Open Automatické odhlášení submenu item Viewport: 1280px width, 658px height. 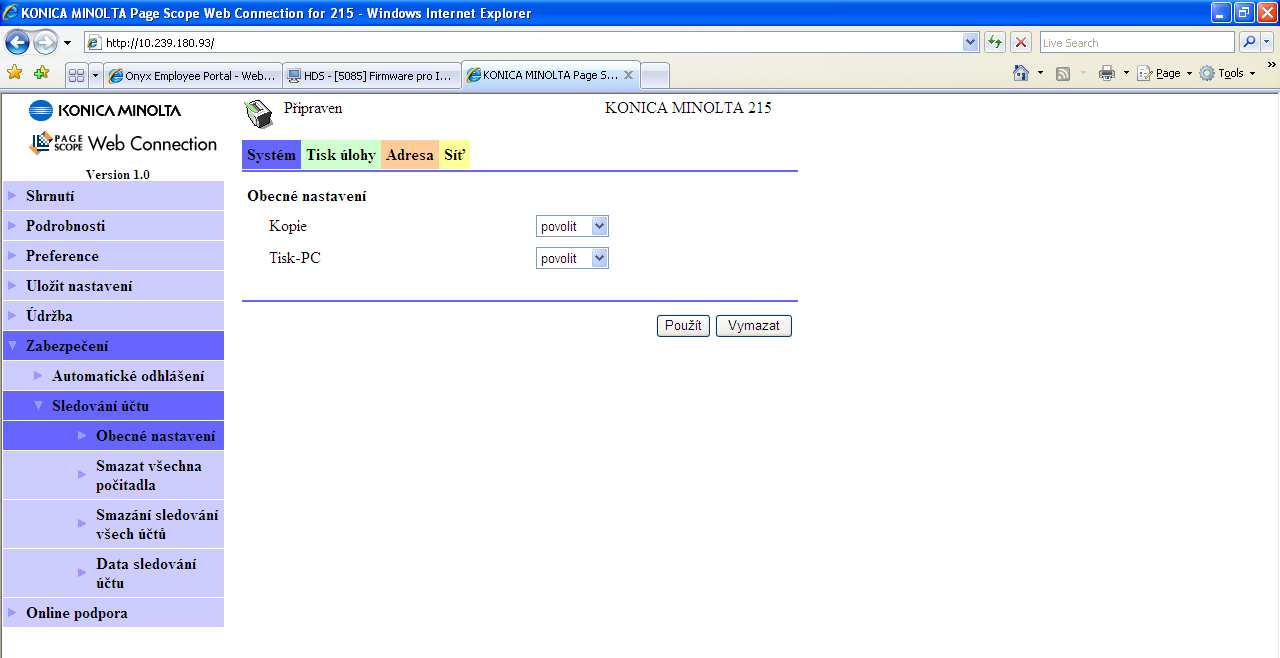click(113, 376)
